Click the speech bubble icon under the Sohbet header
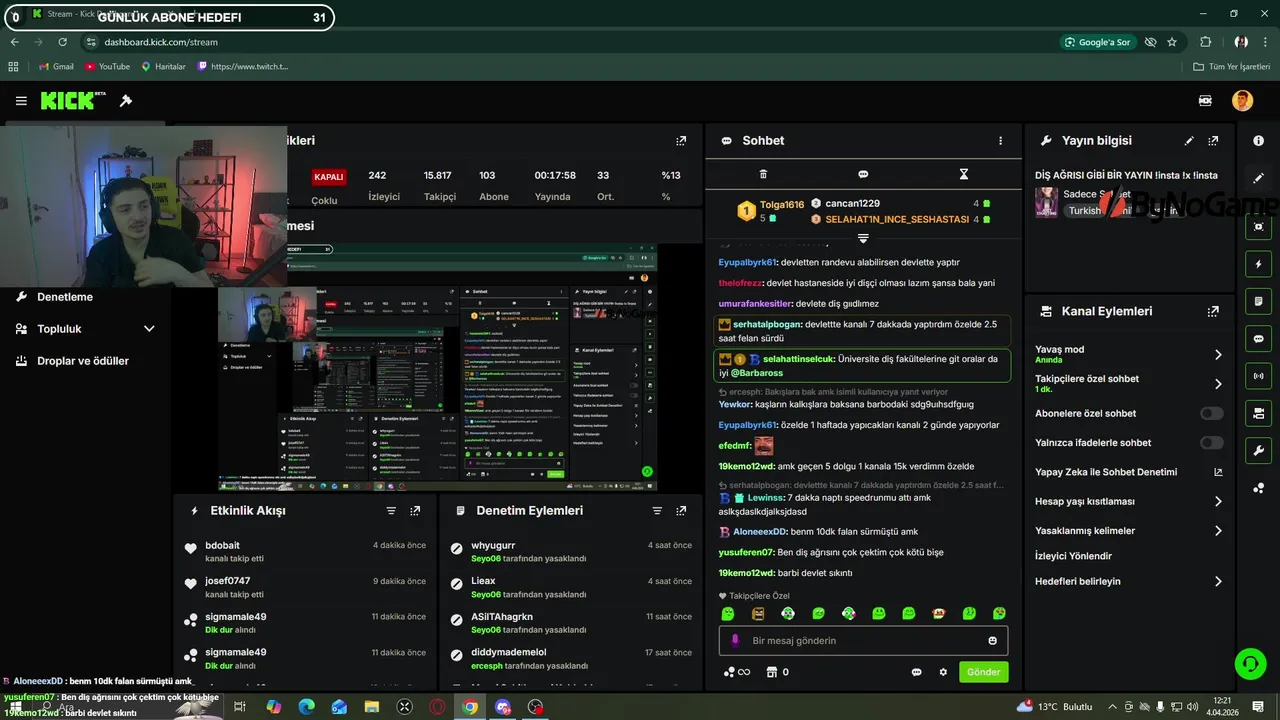 tap(863, 174)
